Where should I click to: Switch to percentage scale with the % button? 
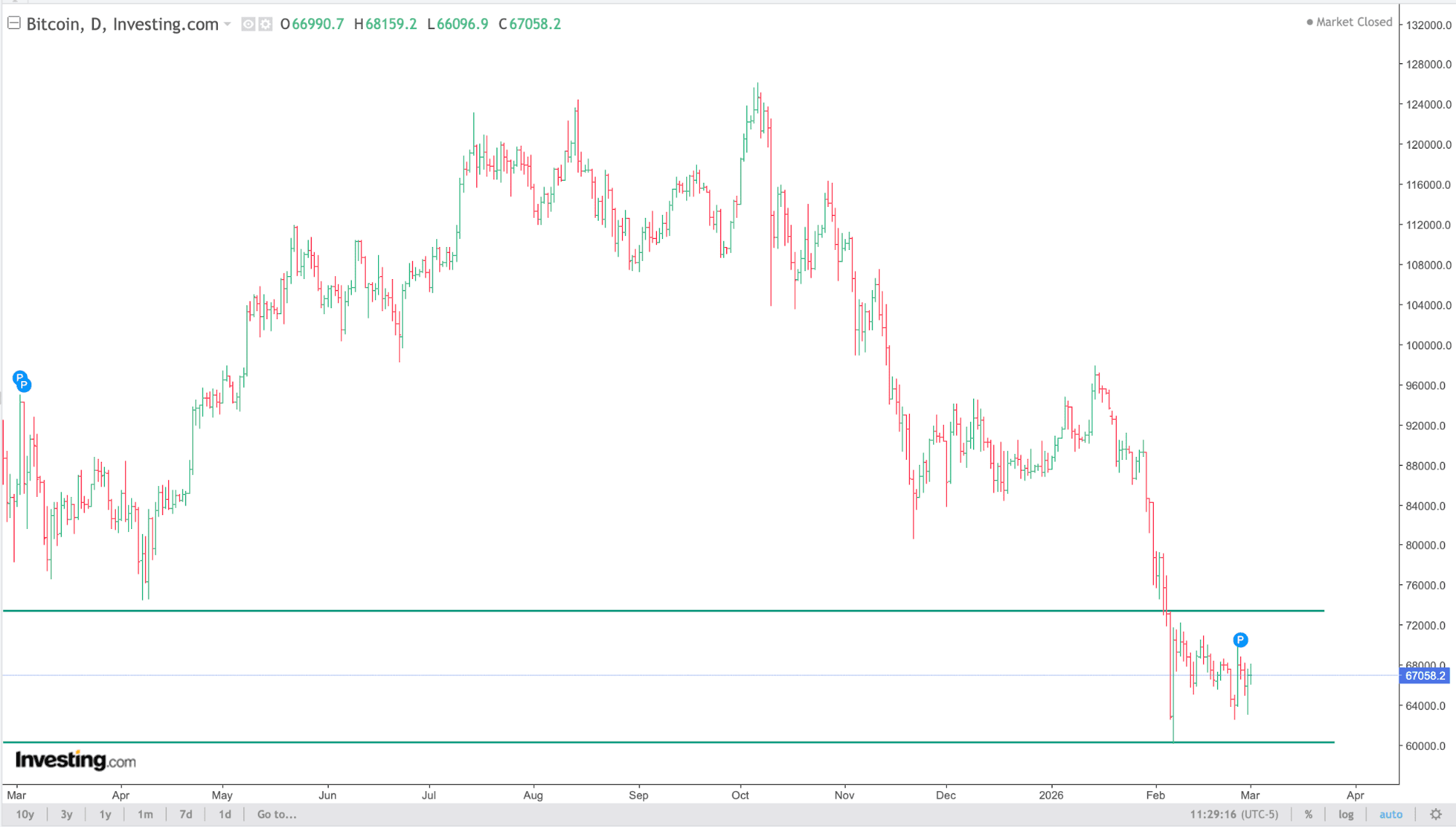coord(1309,814)
